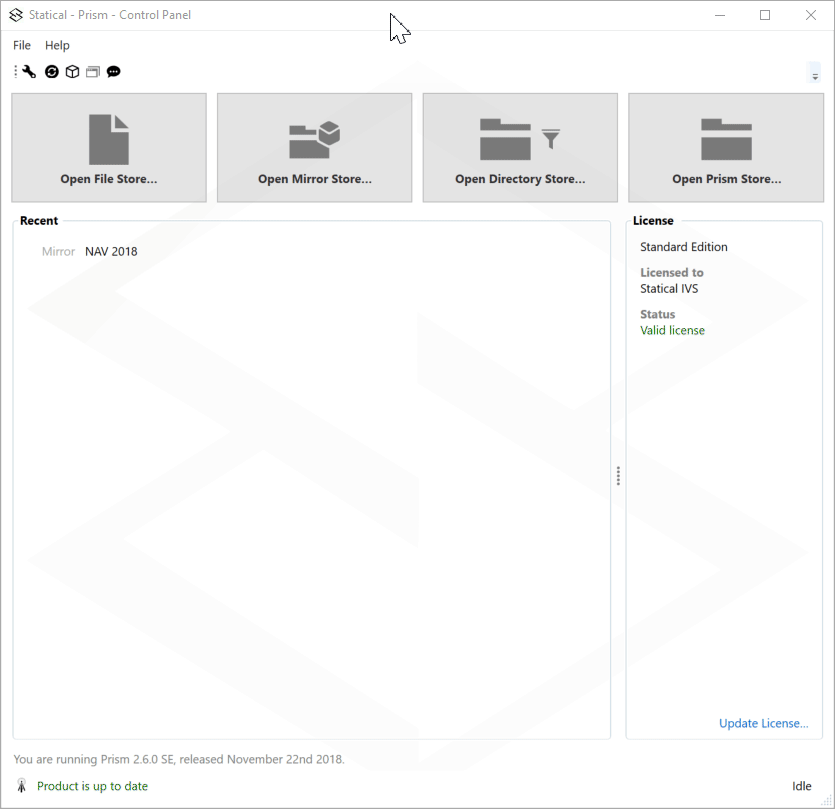Open the Help menu
The width and height of the screenshot is (835, 809).
tap(57, 45)
